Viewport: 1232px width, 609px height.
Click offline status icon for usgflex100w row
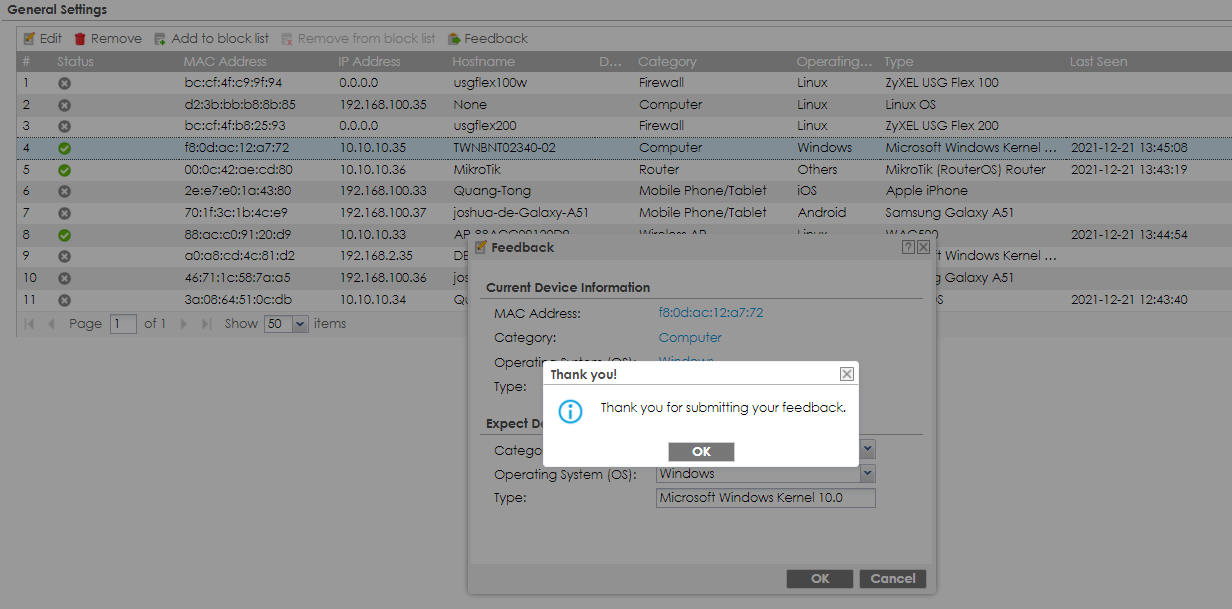pos(64,83)
